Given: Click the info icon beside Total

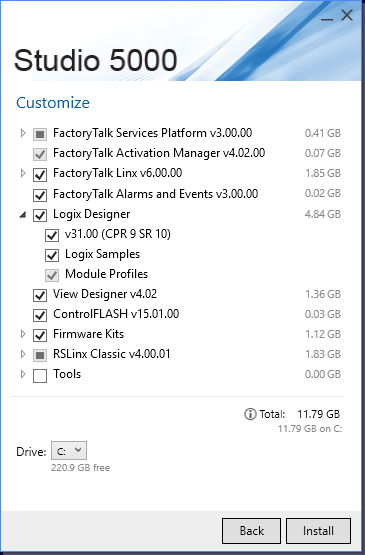Looking at the screenshot, I should (250, 414).
